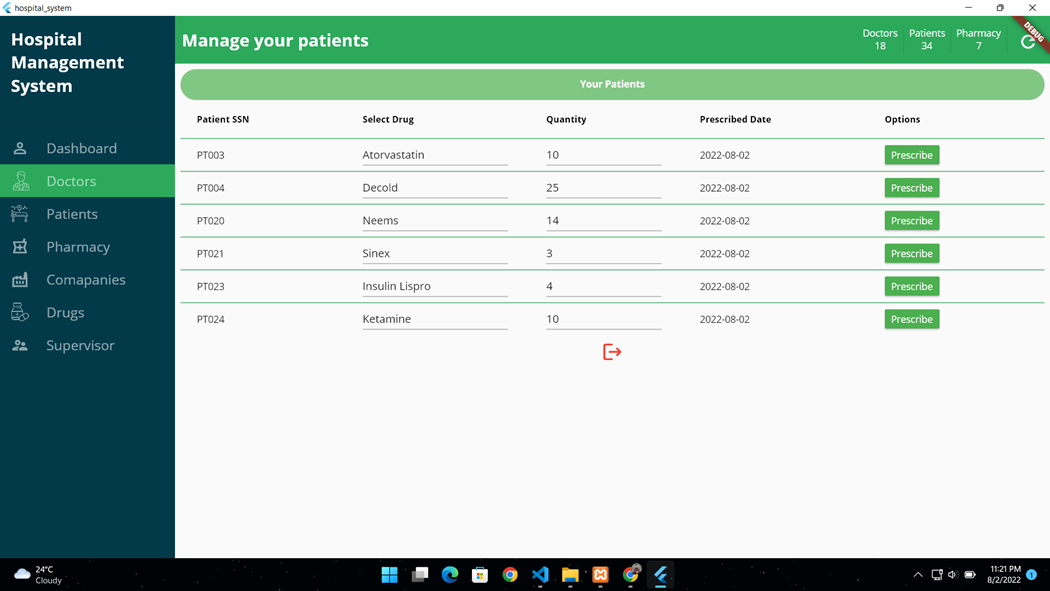Click the red logout icon below the table
Viewport: 1050px width, 591px height.
pyautogui.click(x=611, y=351)
